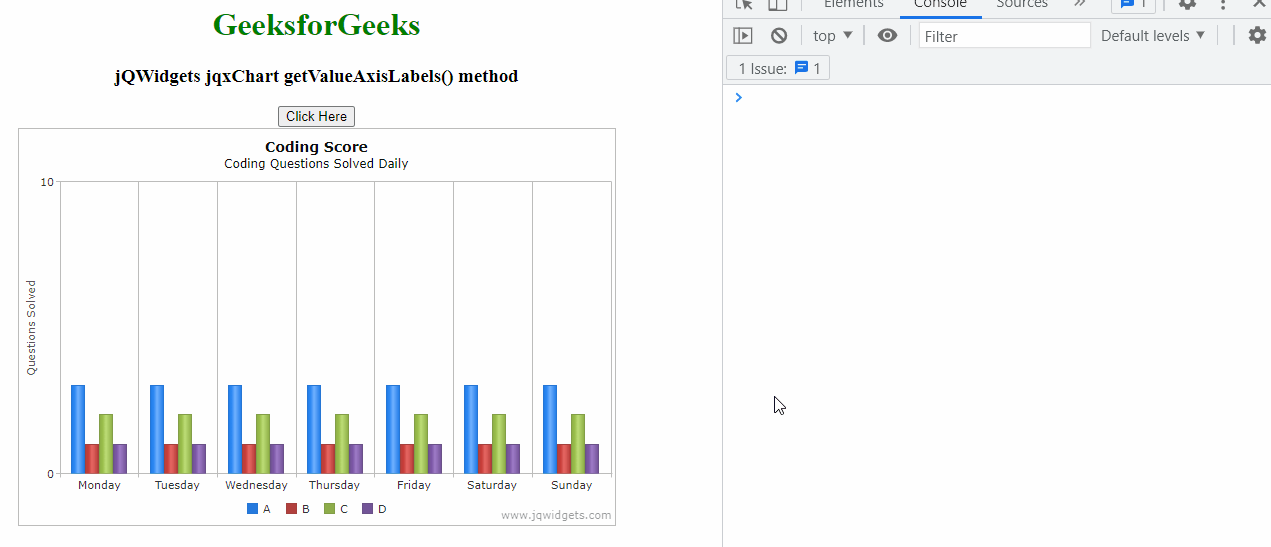Viewport: 1271px width, 547px height.
Task: Click the Questions Solved axis title
Action: click(x=31, y=328)
